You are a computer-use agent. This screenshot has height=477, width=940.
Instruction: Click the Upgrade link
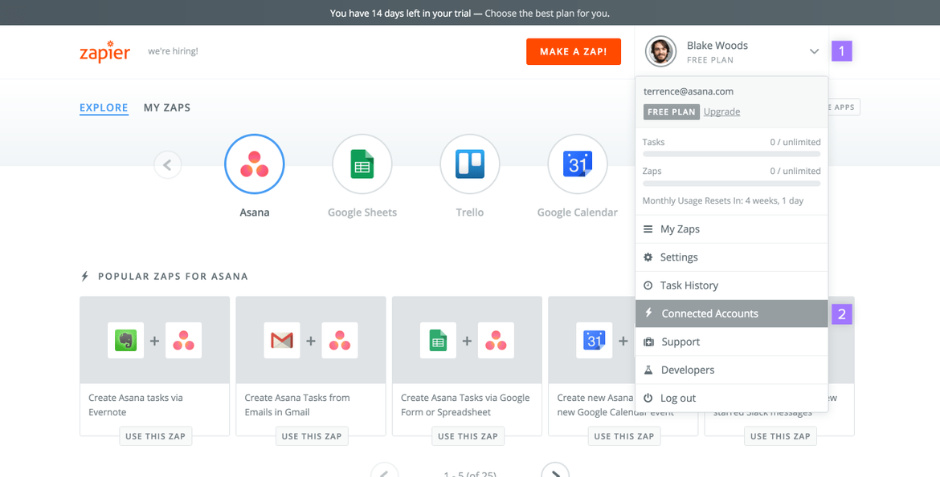tap(722, 111)
